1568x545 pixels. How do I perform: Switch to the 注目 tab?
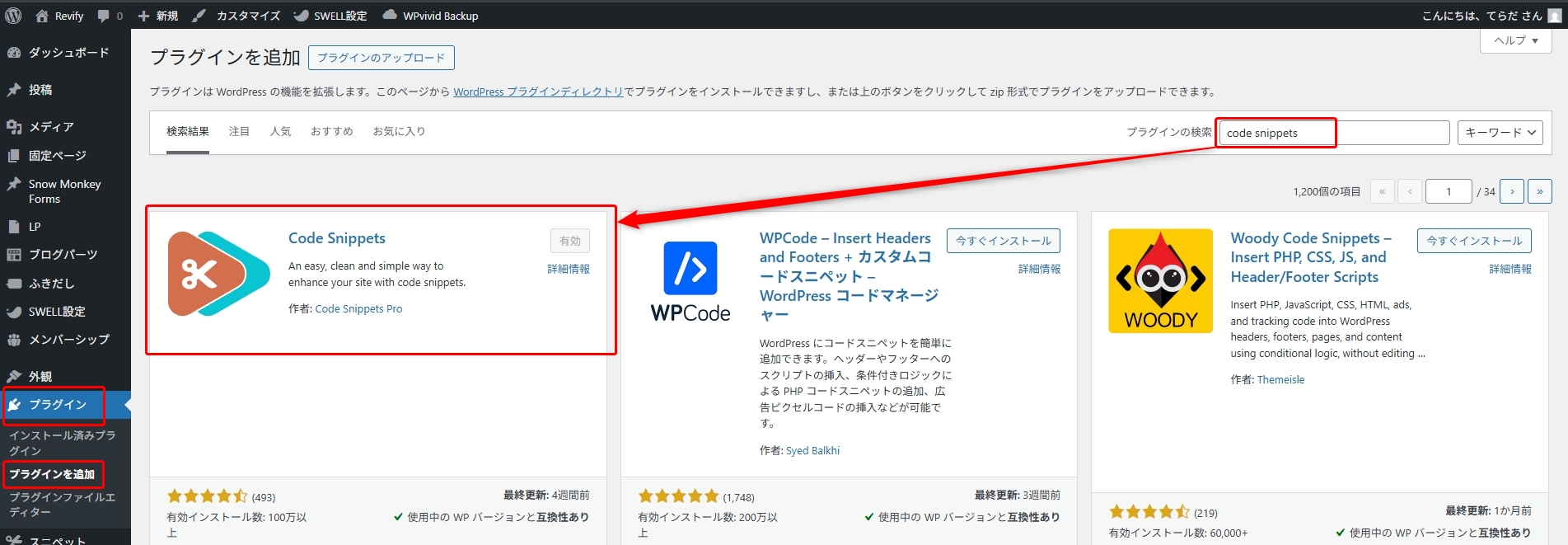point(239,132)
